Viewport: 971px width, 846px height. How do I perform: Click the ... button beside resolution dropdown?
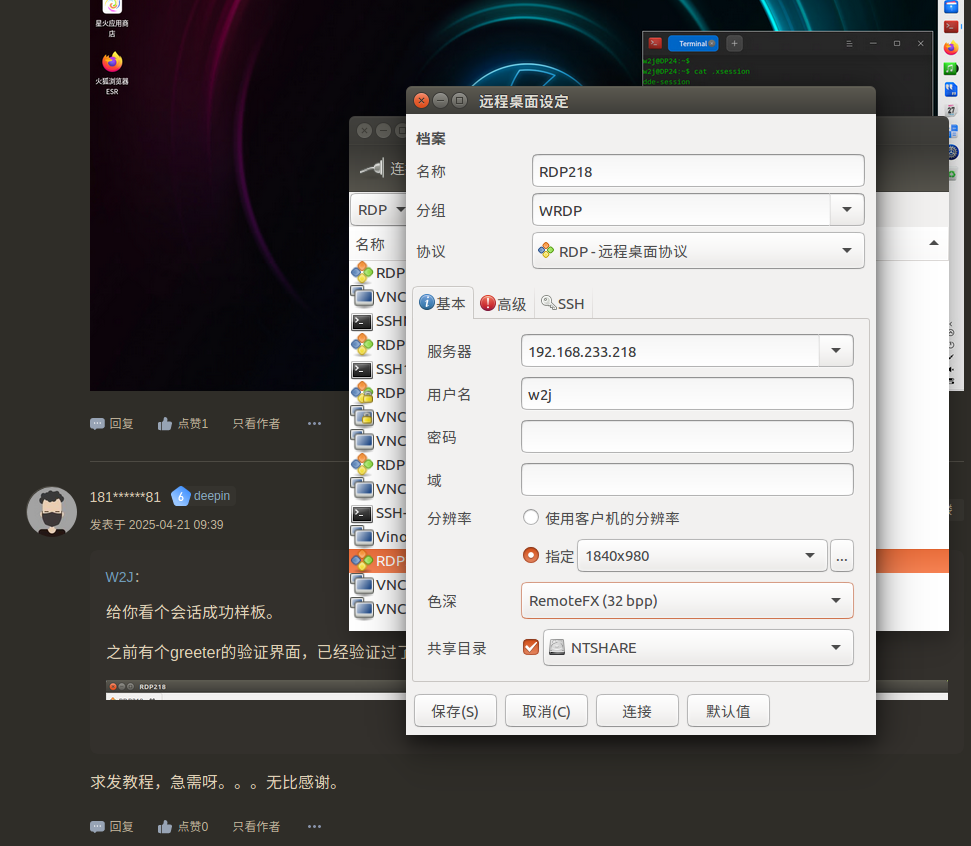(x=842, y=556)
